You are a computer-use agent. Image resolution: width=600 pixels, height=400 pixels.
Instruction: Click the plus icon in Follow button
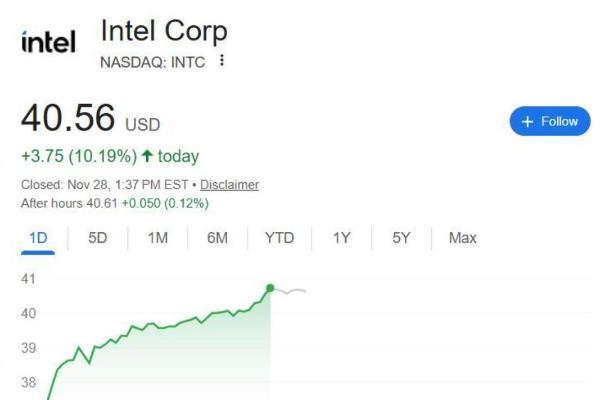tap(527, 121)
